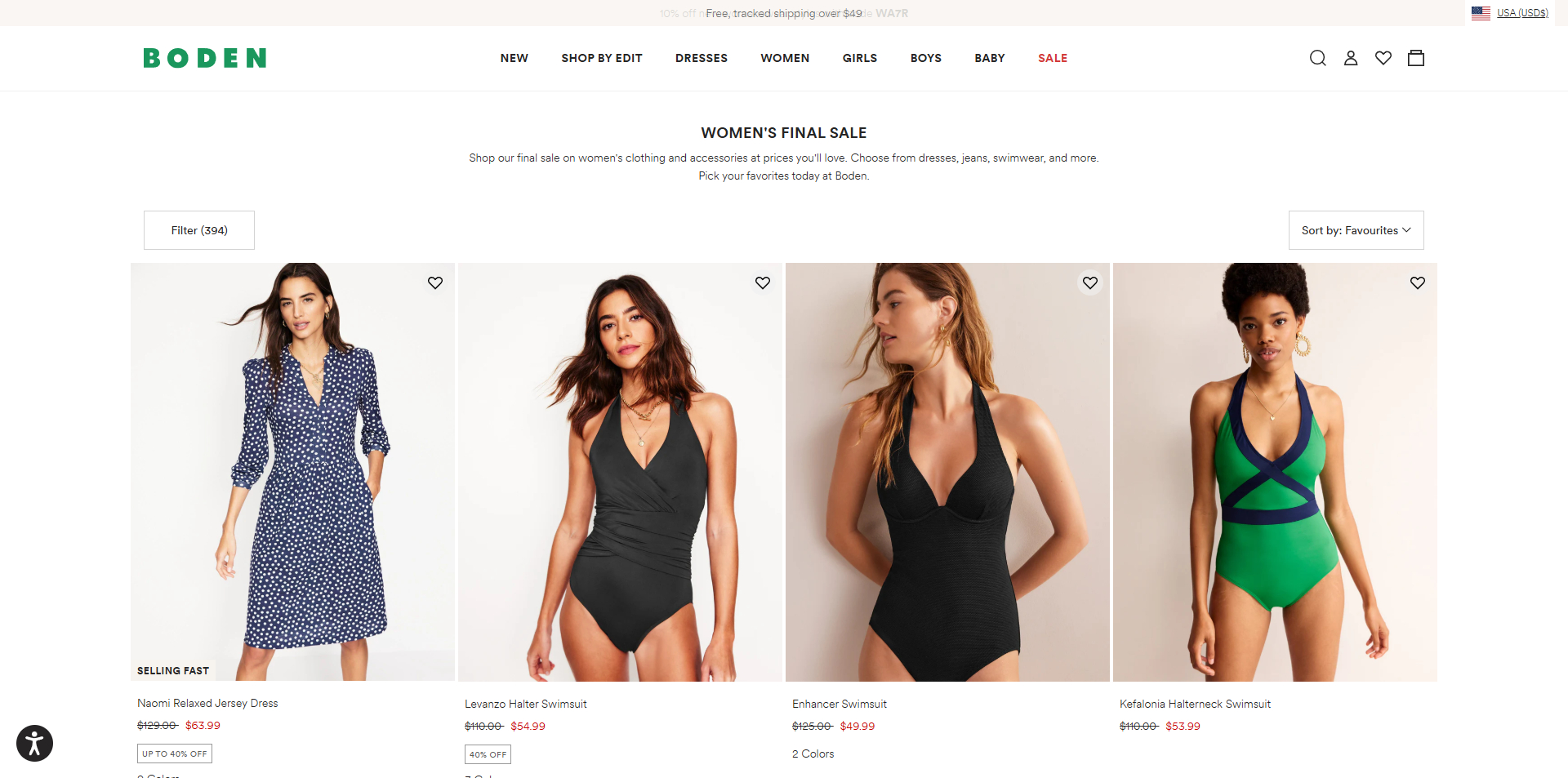Open the Kefalonia Halterneck Swimsuit link
The width and height of the screenshot is (1568, 778).
pos(1195,704)
